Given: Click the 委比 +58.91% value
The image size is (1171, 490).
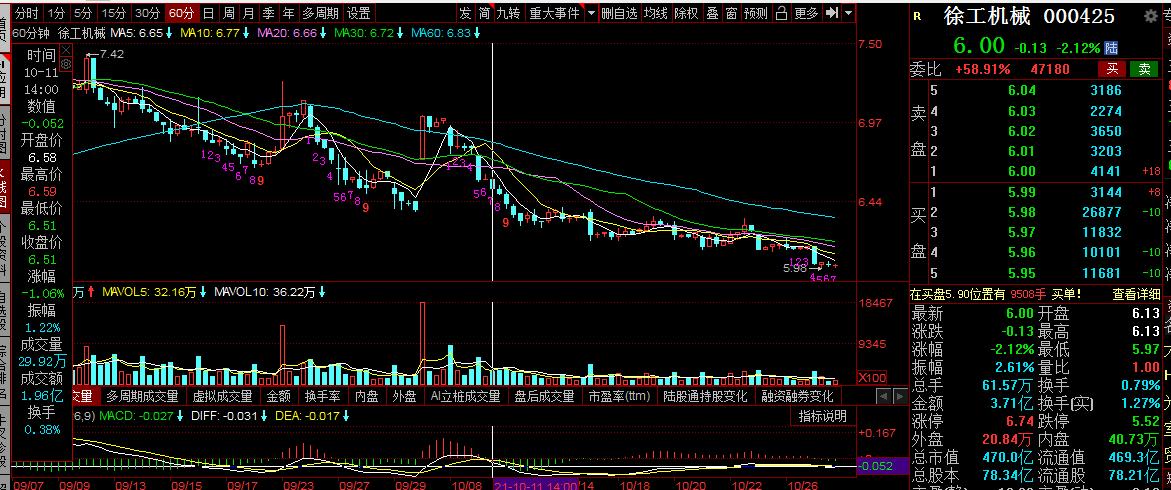Looking at the screenshot, I should point(982,69).
